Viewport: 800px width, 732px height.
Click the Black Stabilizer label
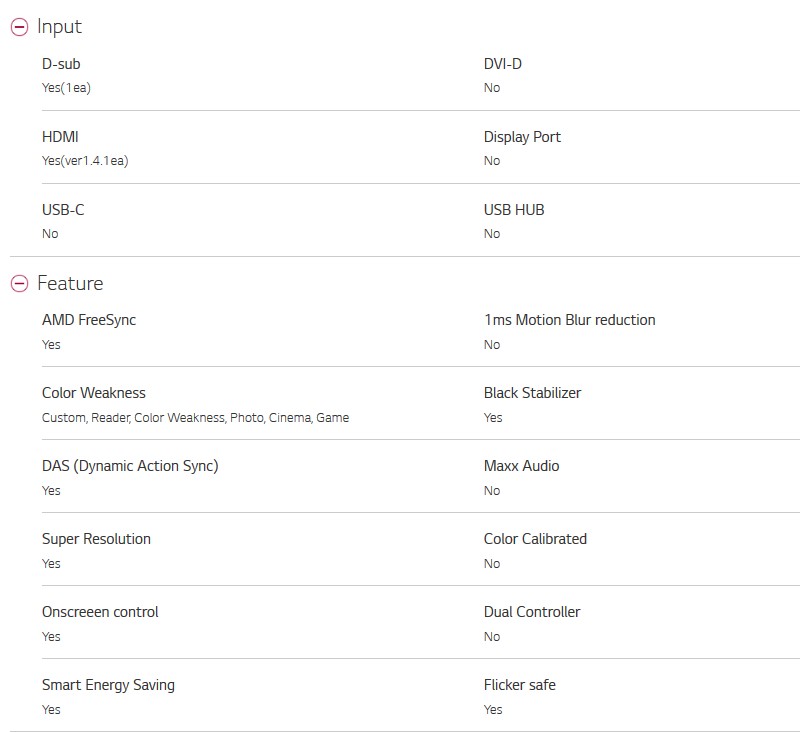532,393
